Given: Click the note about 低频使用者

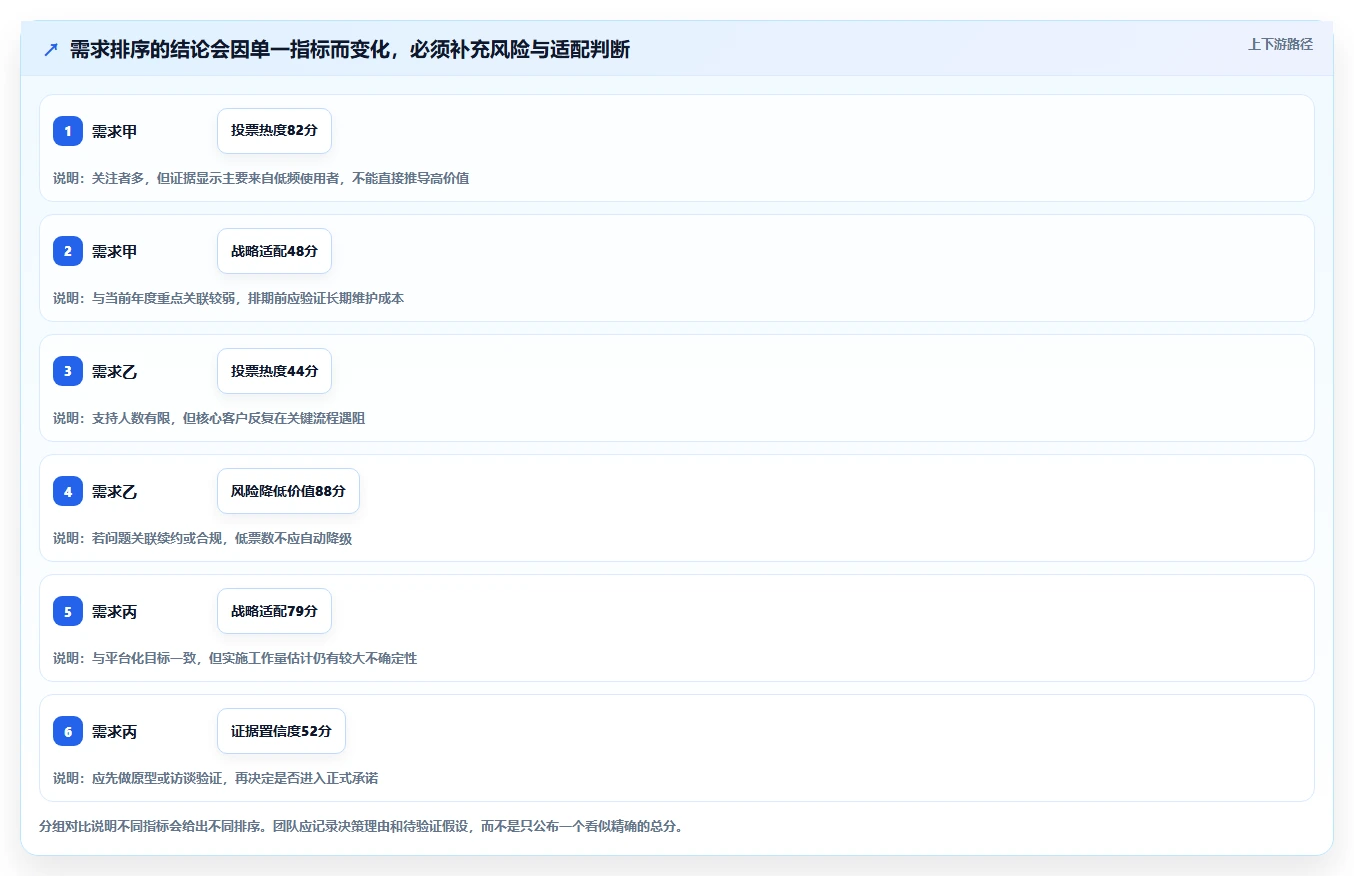Looking at the screenshot, I should tap(261, 178).
